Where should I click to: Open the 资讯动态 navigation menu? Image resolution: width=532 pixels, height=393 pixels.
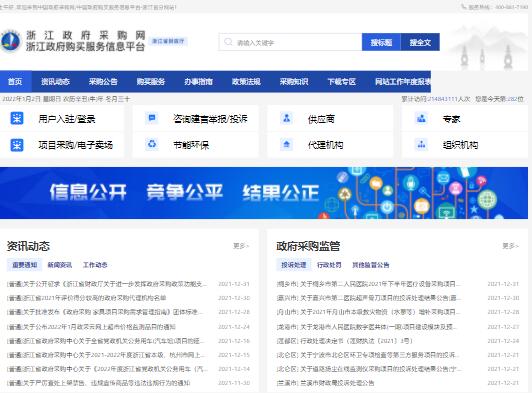55,81
